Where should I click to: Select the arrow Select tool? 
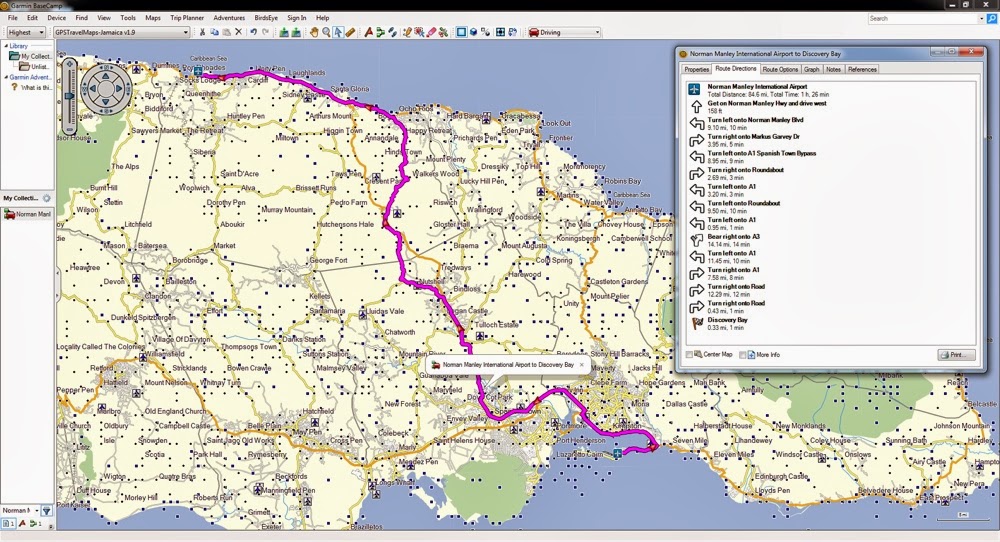coord(338,32)
